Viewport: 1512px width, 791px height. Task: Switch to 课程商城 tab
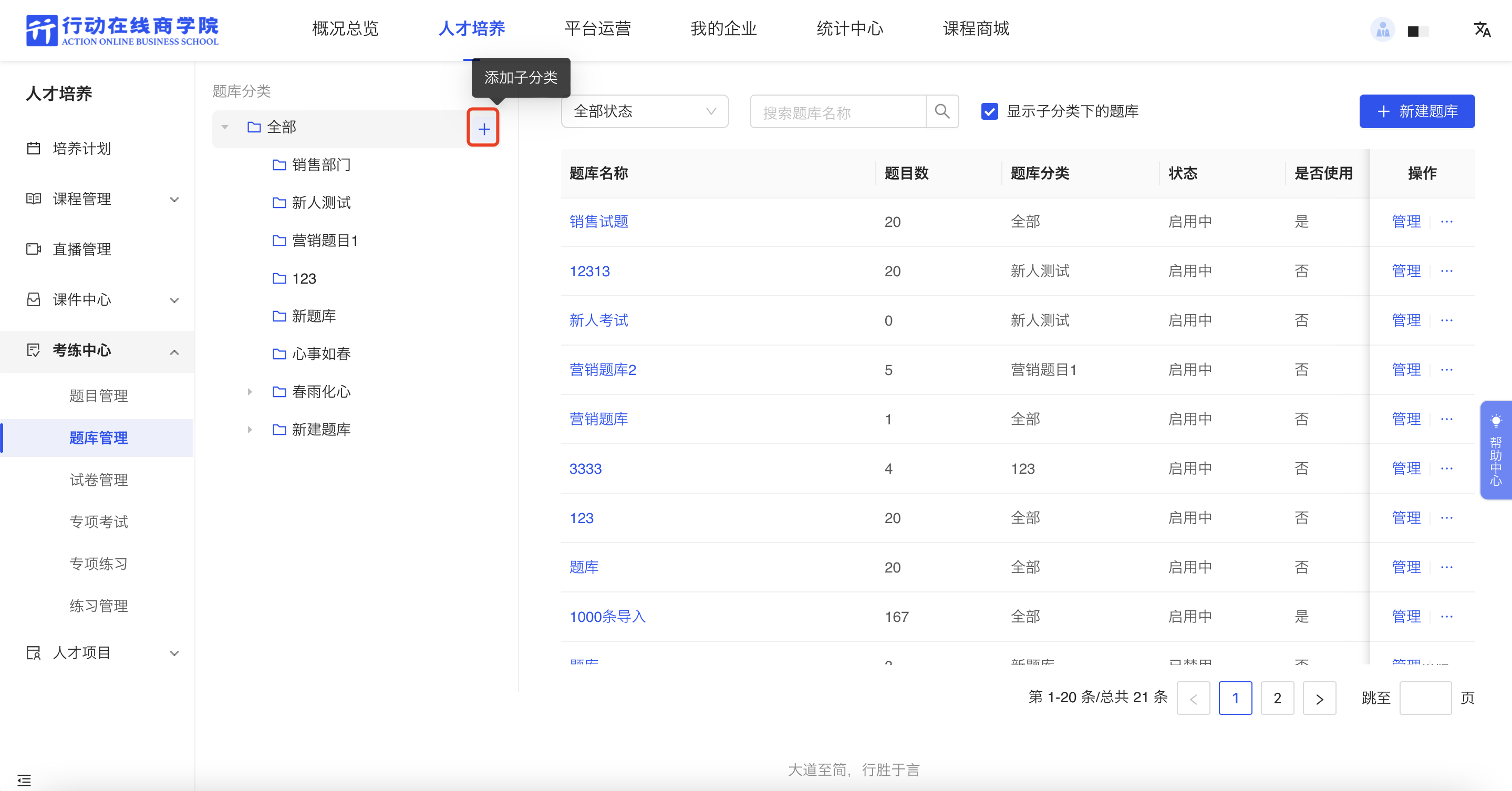click(976, 29)
